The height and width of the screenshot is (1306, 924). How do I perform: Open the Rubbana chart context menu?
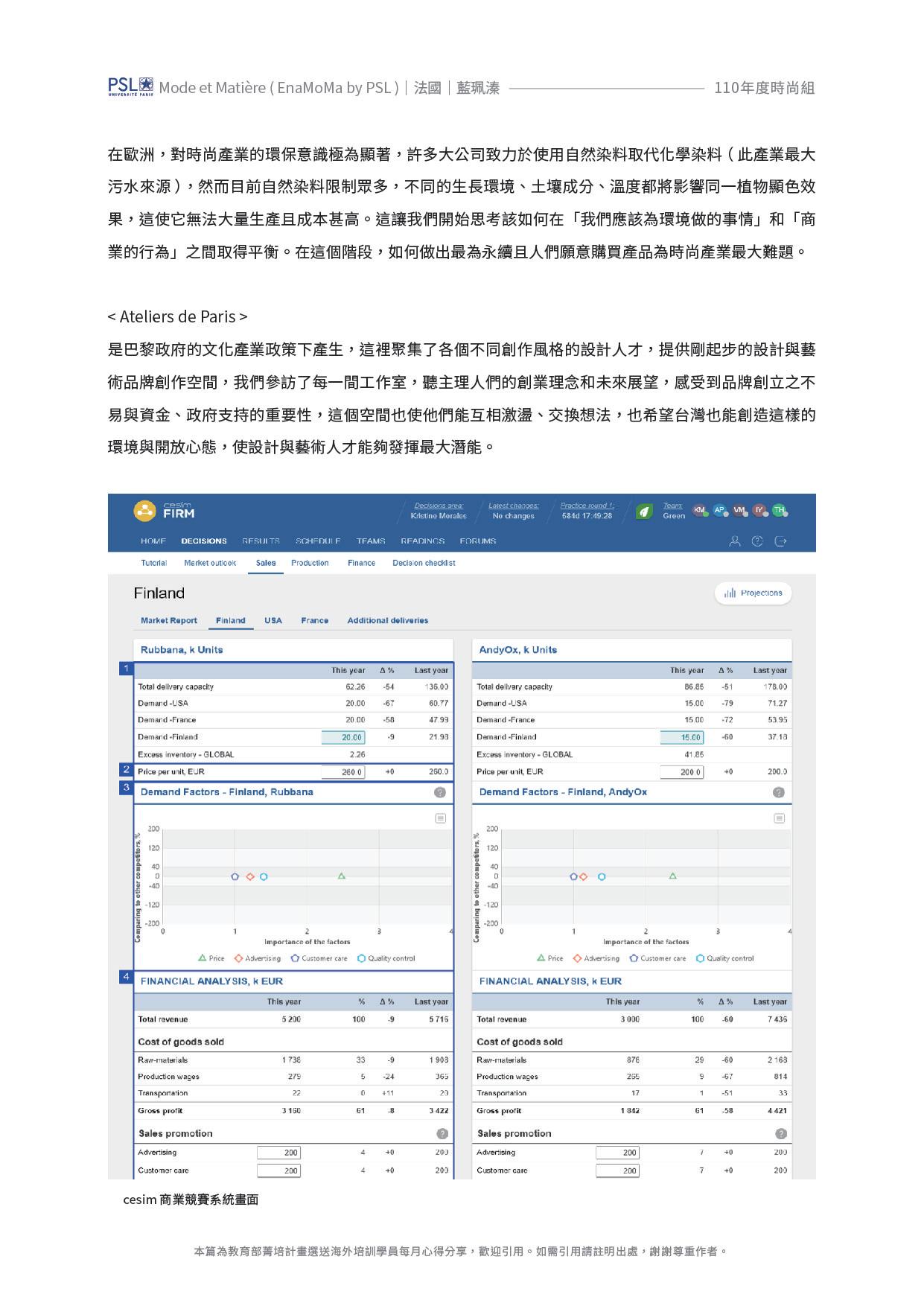point(441,818)
